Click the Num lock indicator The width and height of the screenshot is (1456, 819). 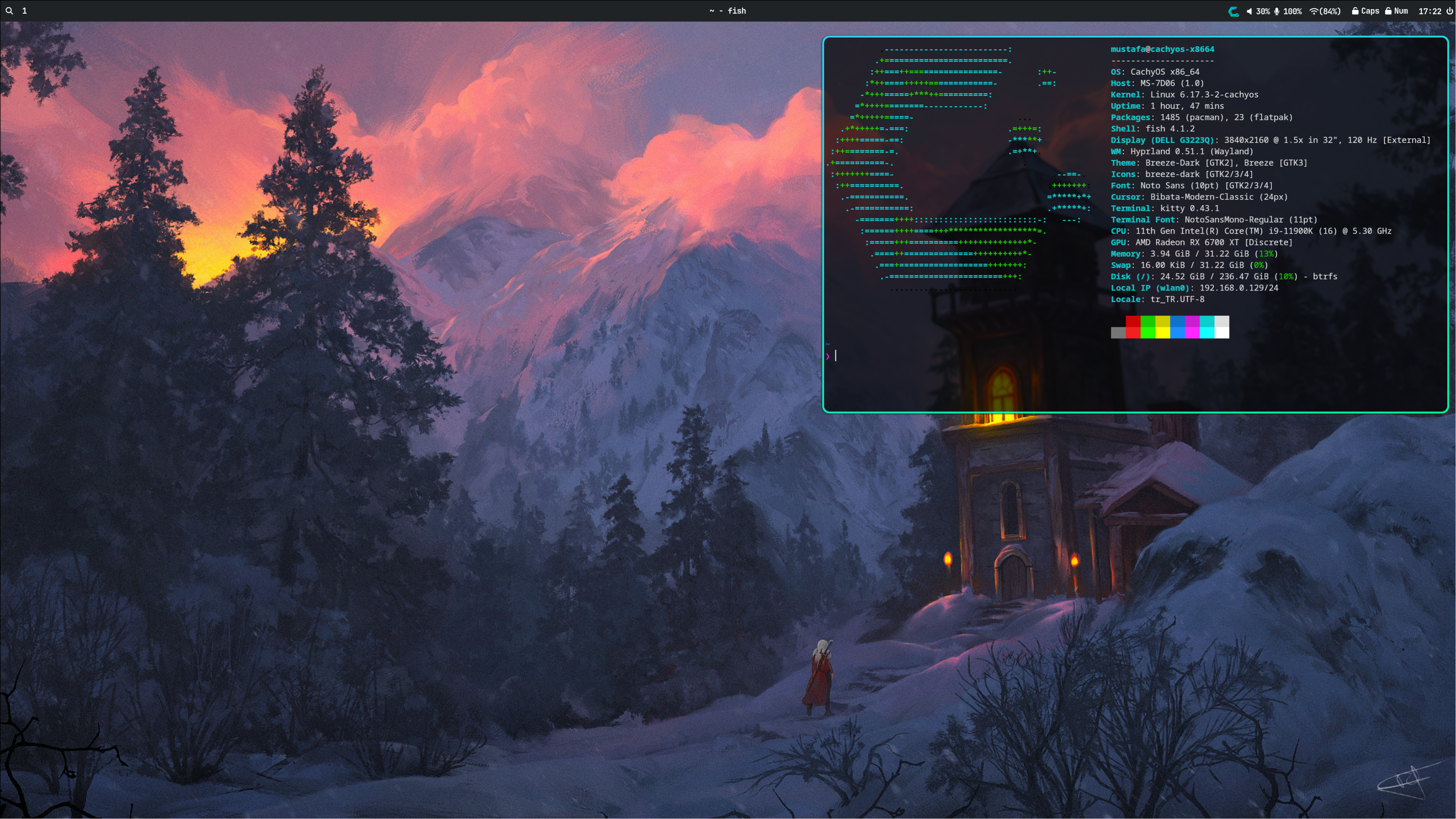tap(1396, 11)
